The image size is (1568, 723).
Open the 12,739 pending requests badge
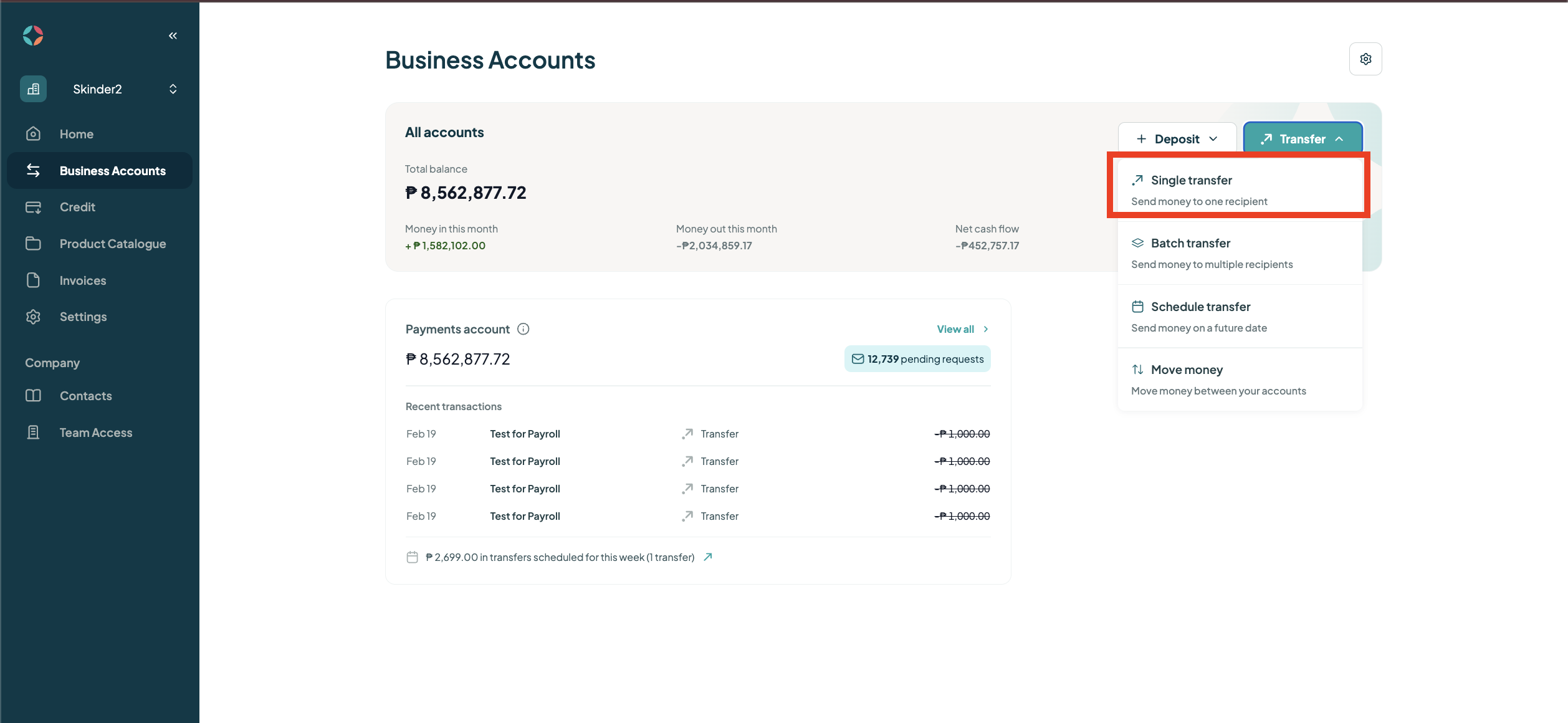917,359
